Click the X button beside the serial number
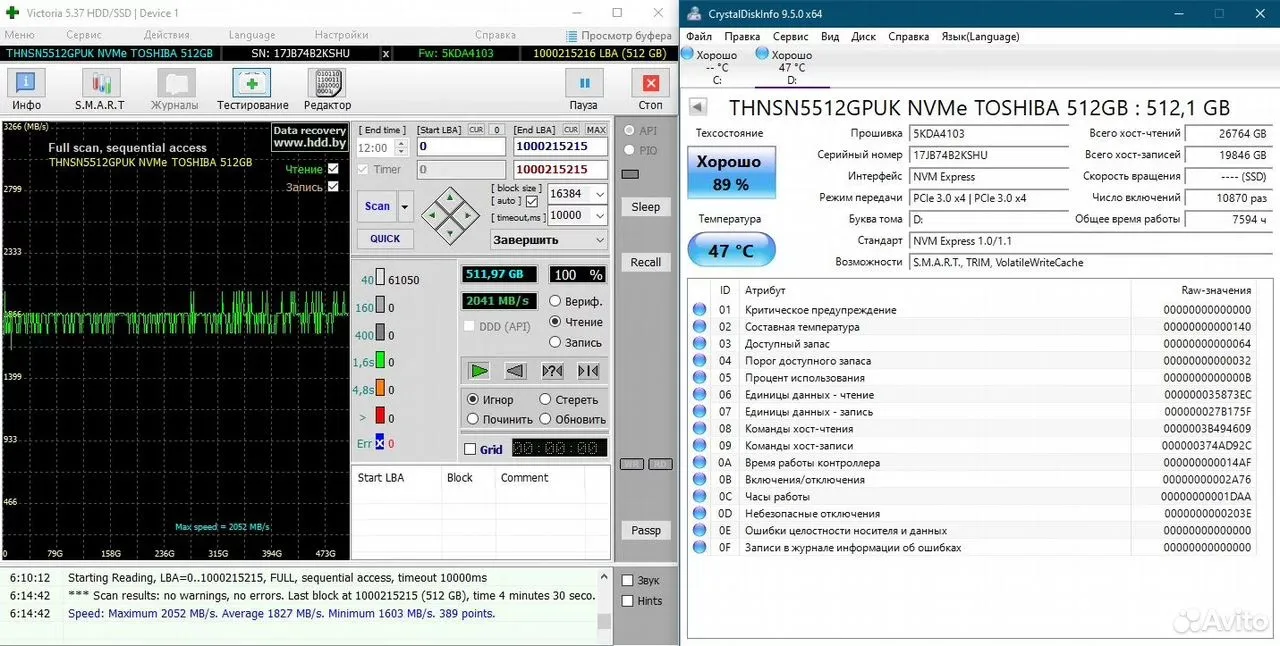 click(386, 54)
